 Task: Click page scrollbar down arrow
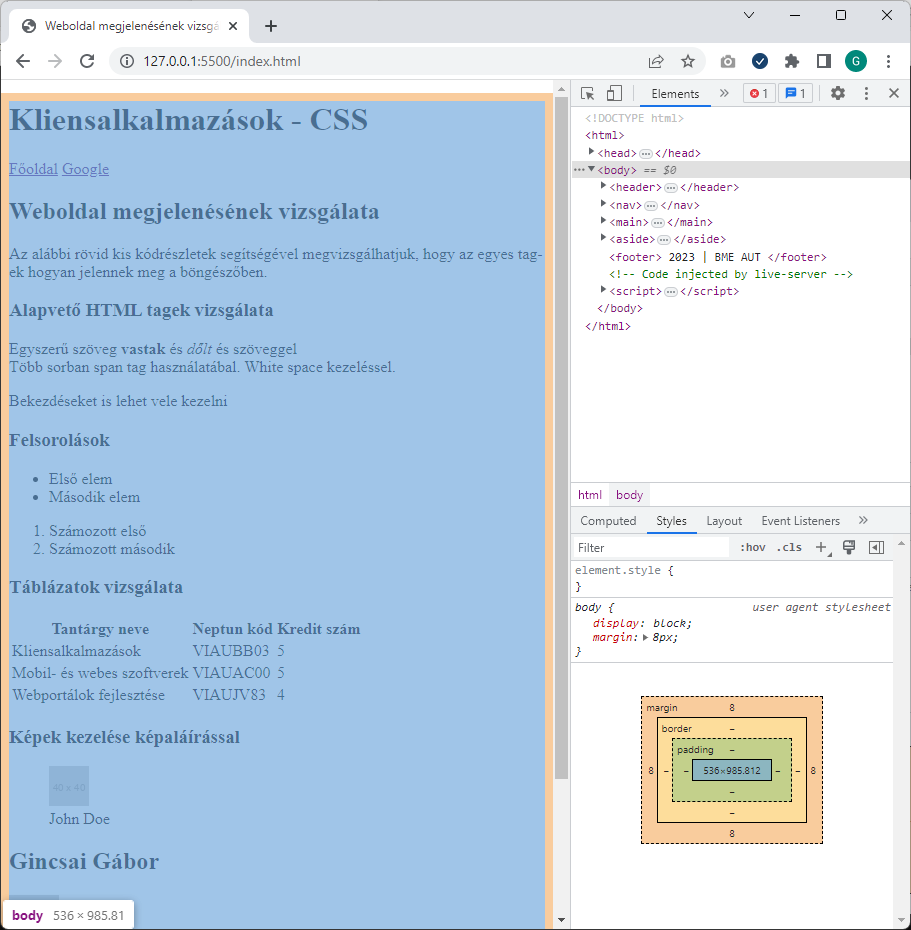pos(561,920)
